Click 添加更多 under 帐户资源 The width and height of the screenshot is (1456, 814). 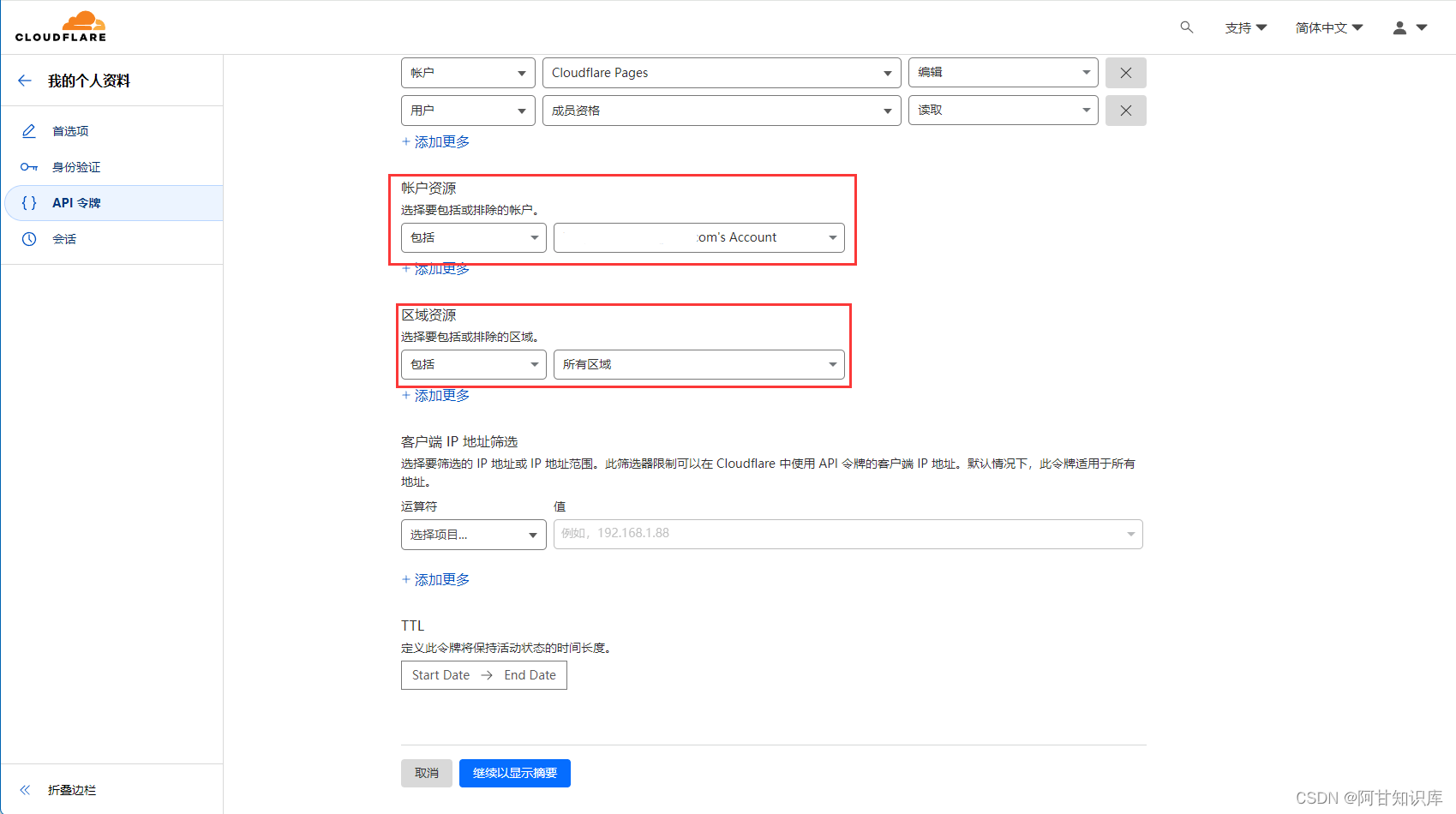(435, 269)
